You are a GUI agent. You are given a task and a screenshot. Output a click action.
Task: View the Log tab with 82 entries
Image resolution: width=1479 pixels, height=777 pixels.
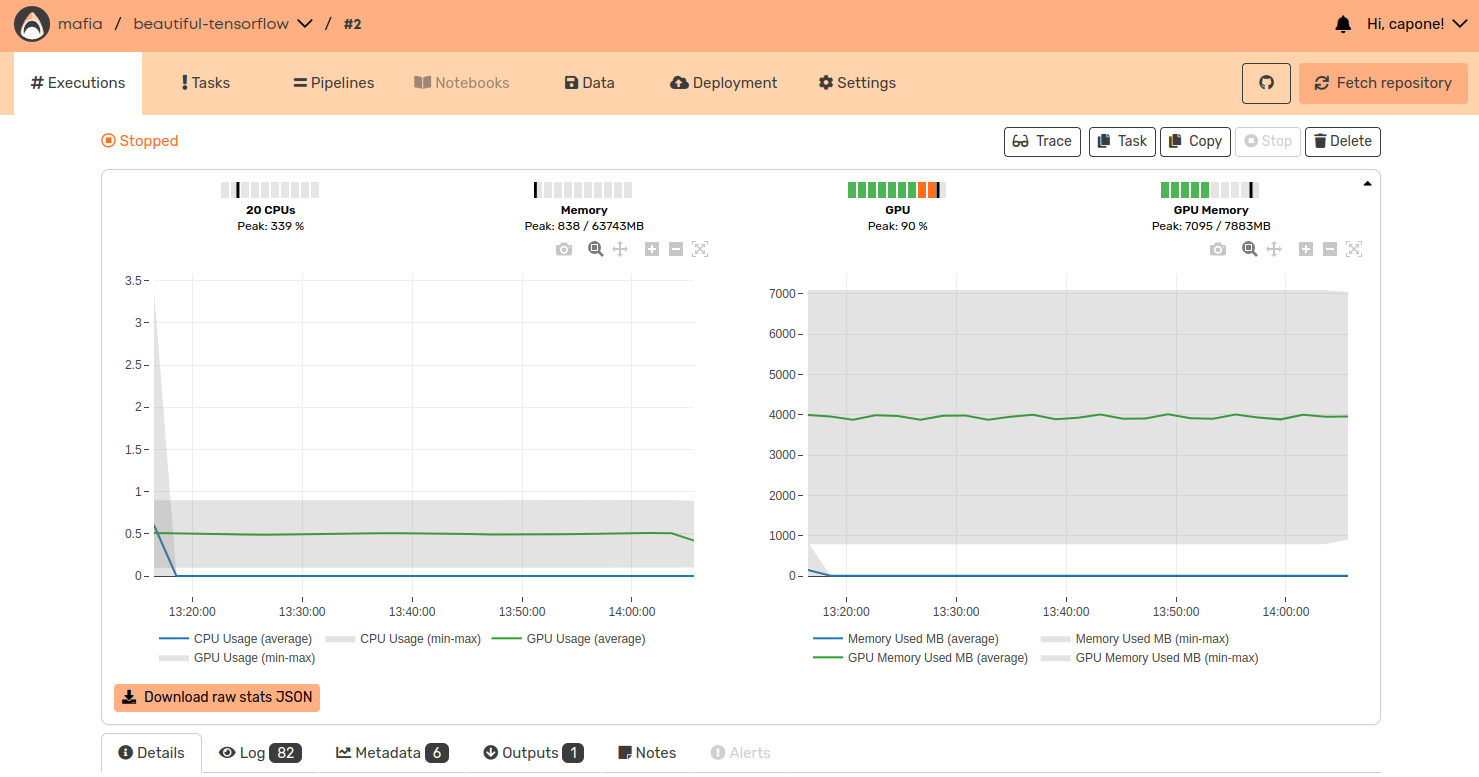(x=260, y=753)
